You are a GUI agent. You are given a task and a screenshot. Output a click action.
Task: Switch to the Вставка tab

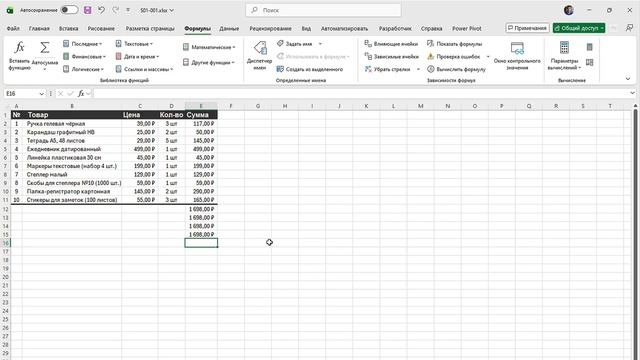69,29
